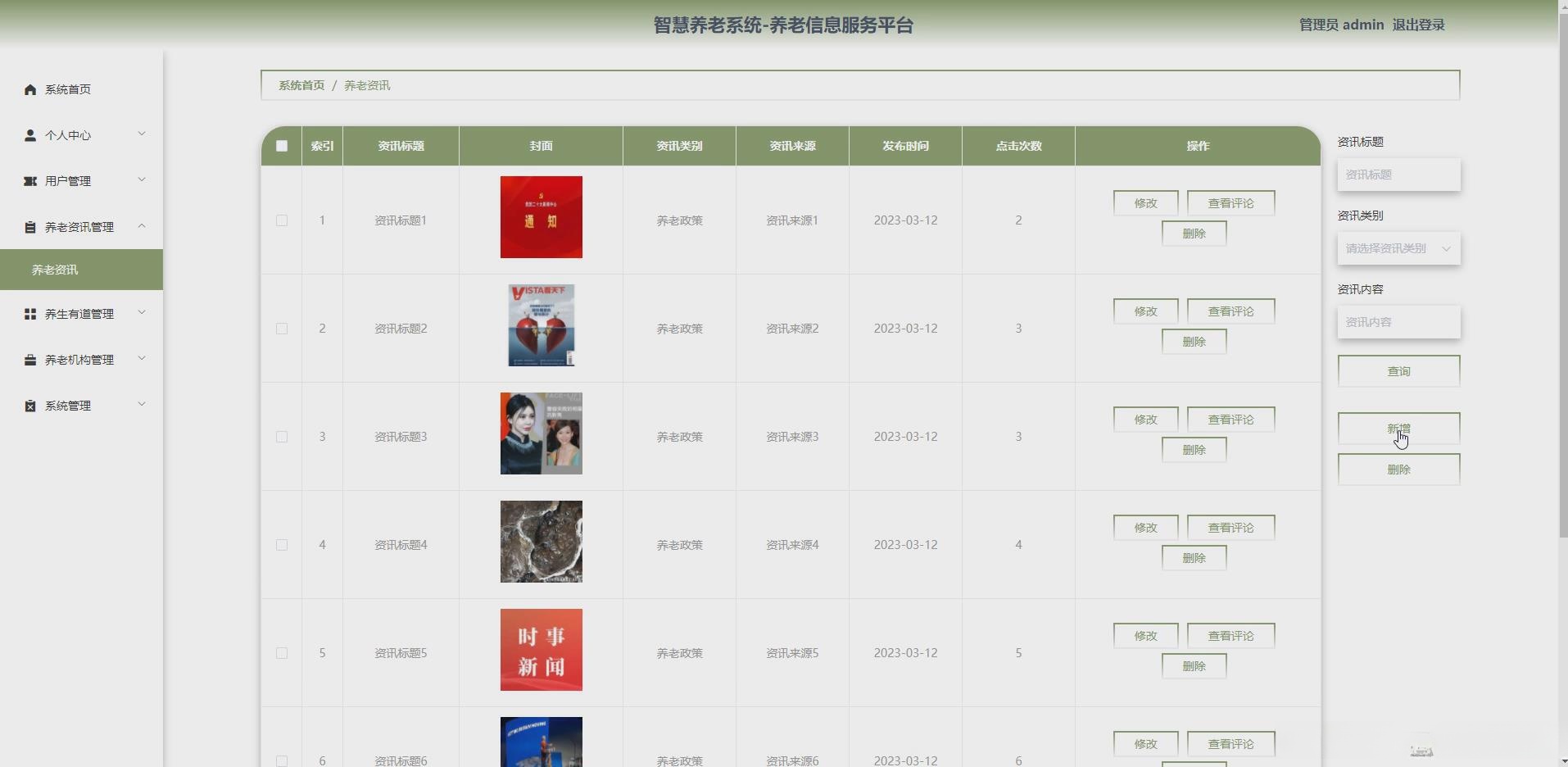
Task: Click 修改 for 资讯标题6
Action: coord(1145,744)
